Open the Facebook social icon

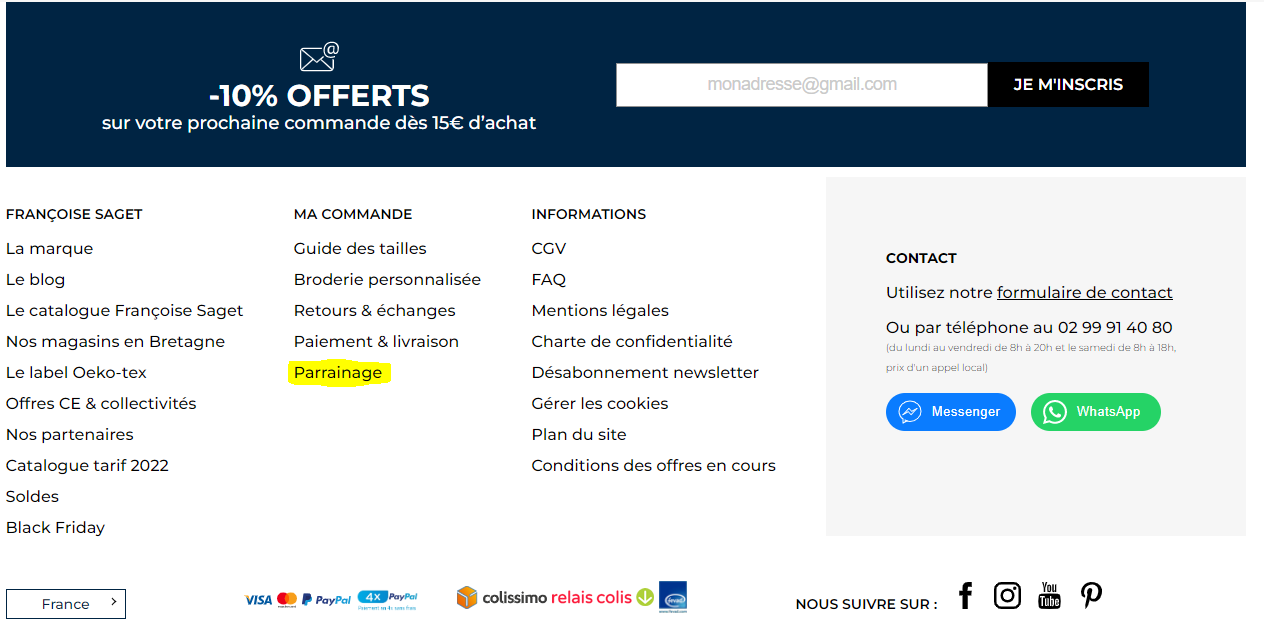tap(965, 596)
